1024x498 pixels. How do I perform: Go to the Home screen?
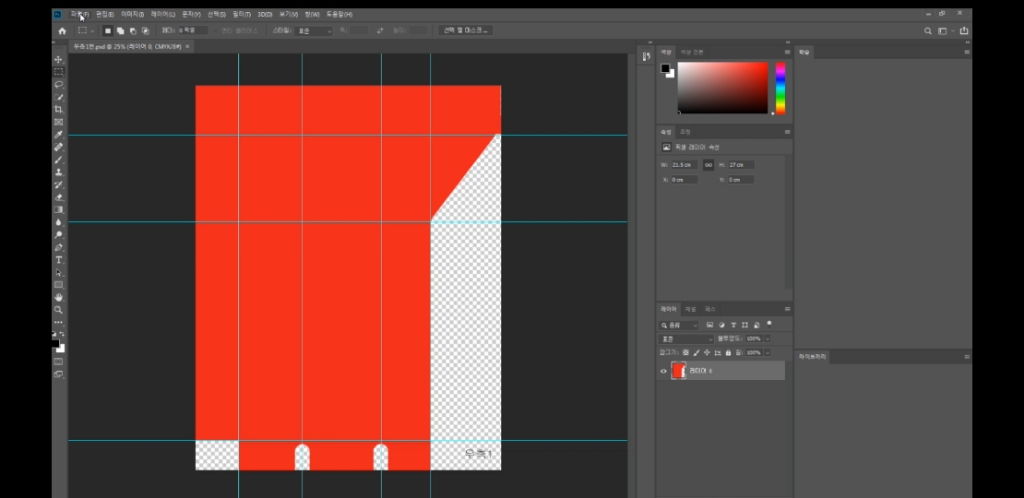pyautogui.click(x=62, y=31)
